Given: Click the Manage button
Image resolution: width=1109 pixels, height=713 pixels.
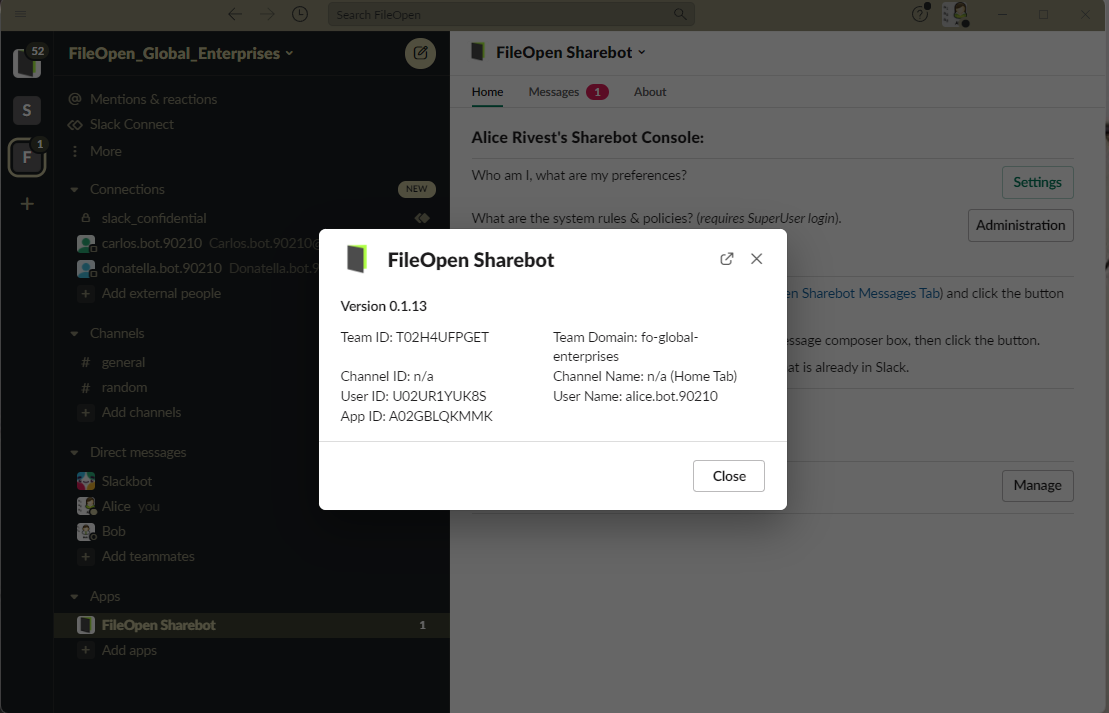Looking at the screenshot, I should (x=1038, y=486).
